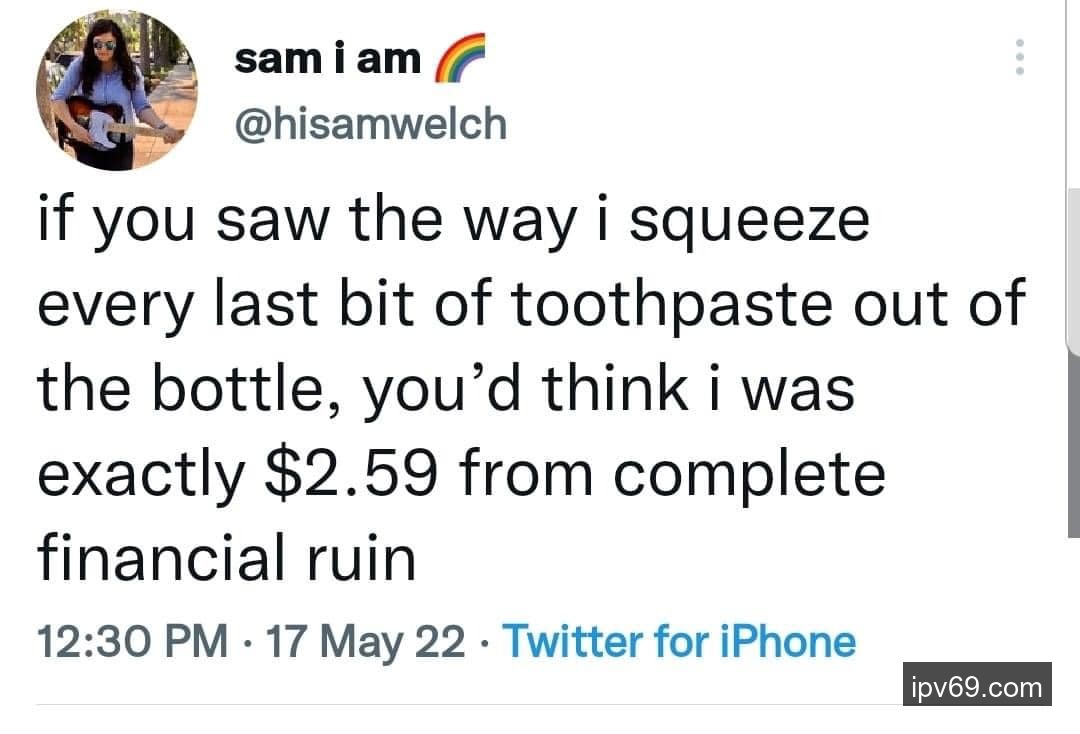
Task: Click the display name "sam i am"
Action: coord(327,59)
